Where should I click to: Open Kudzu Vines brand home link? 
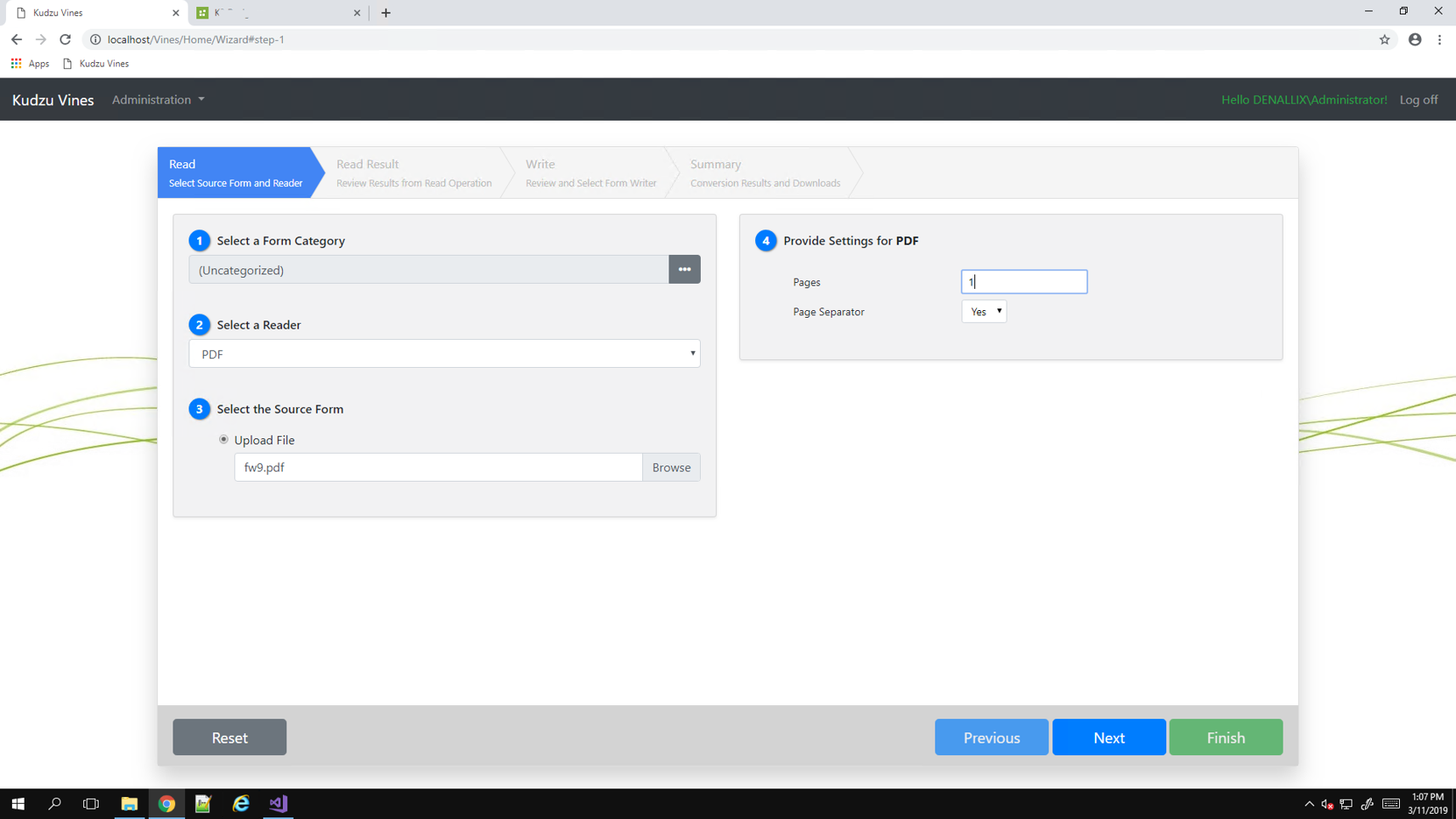click(x=53, y=99)
